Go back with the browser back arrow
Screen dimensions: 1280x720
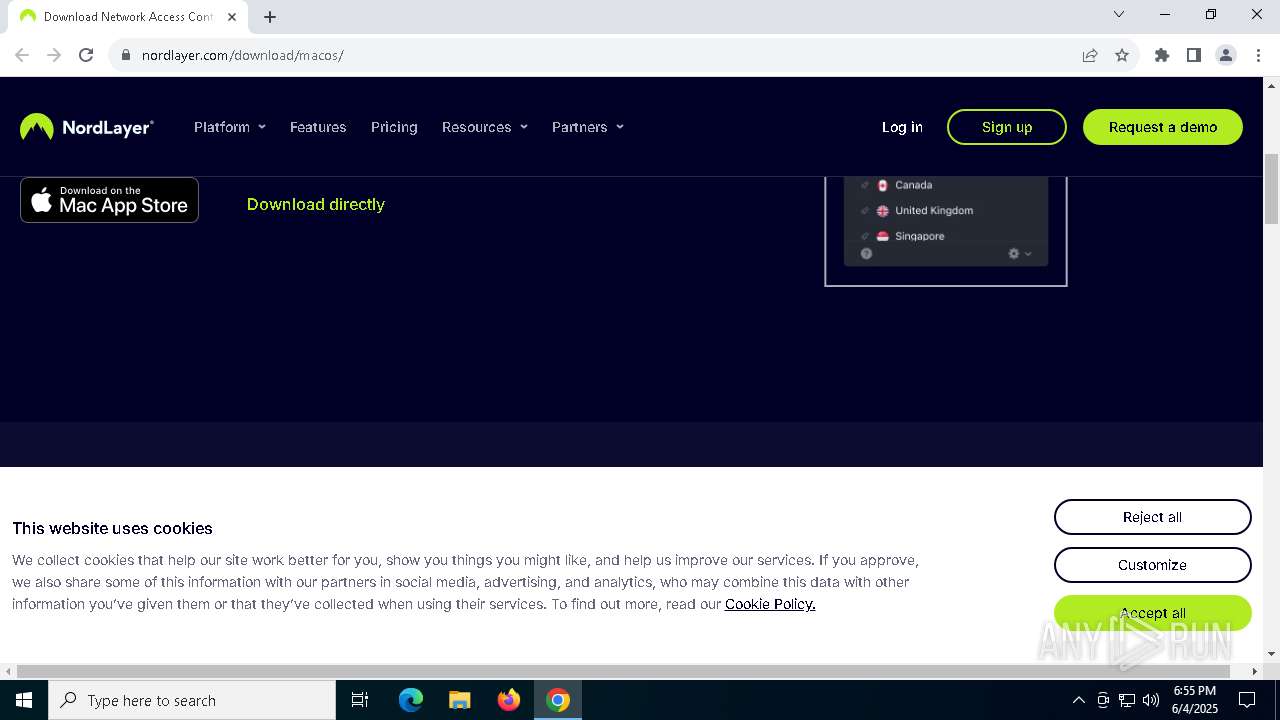[22, 55]
